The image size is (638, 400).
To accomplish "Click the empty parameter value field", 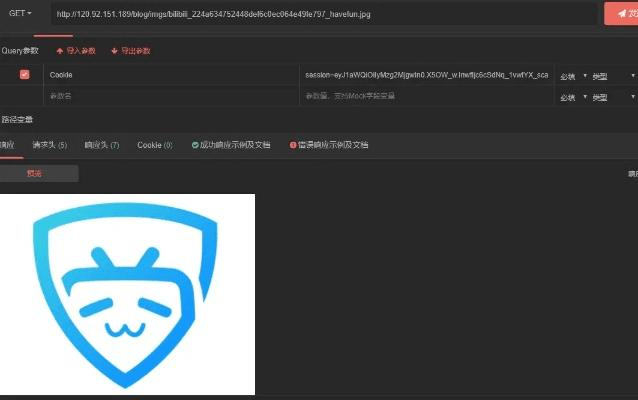I will click(x=426, y=97).
